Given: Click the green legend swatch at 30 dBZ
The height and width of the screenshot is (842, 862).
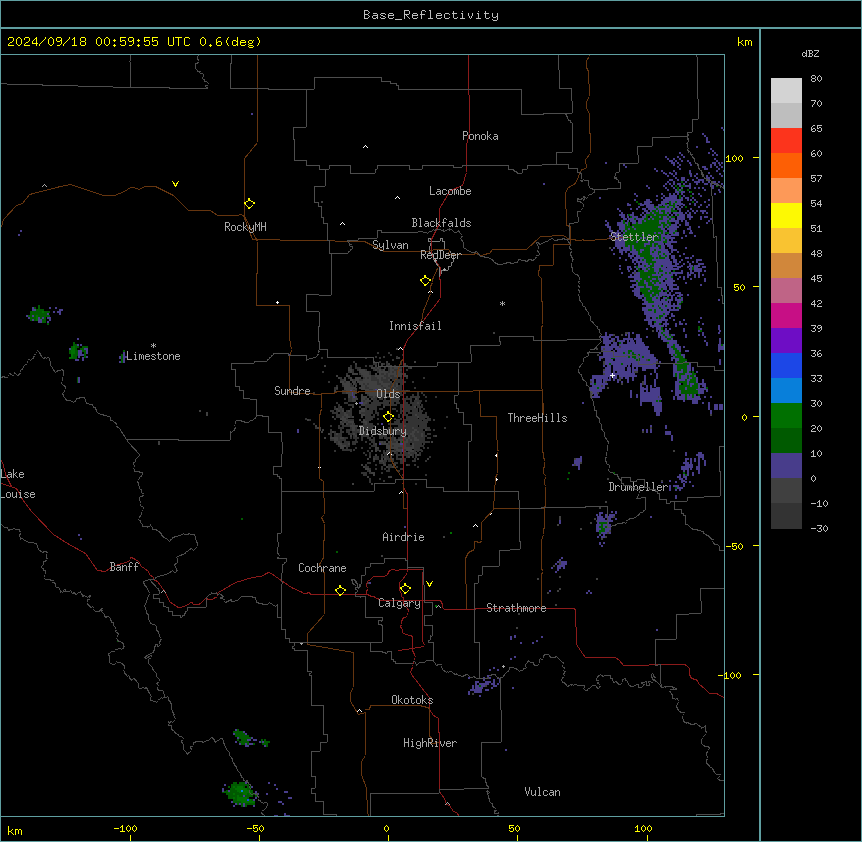Looking at the screenshot, I should coord(786,416).
